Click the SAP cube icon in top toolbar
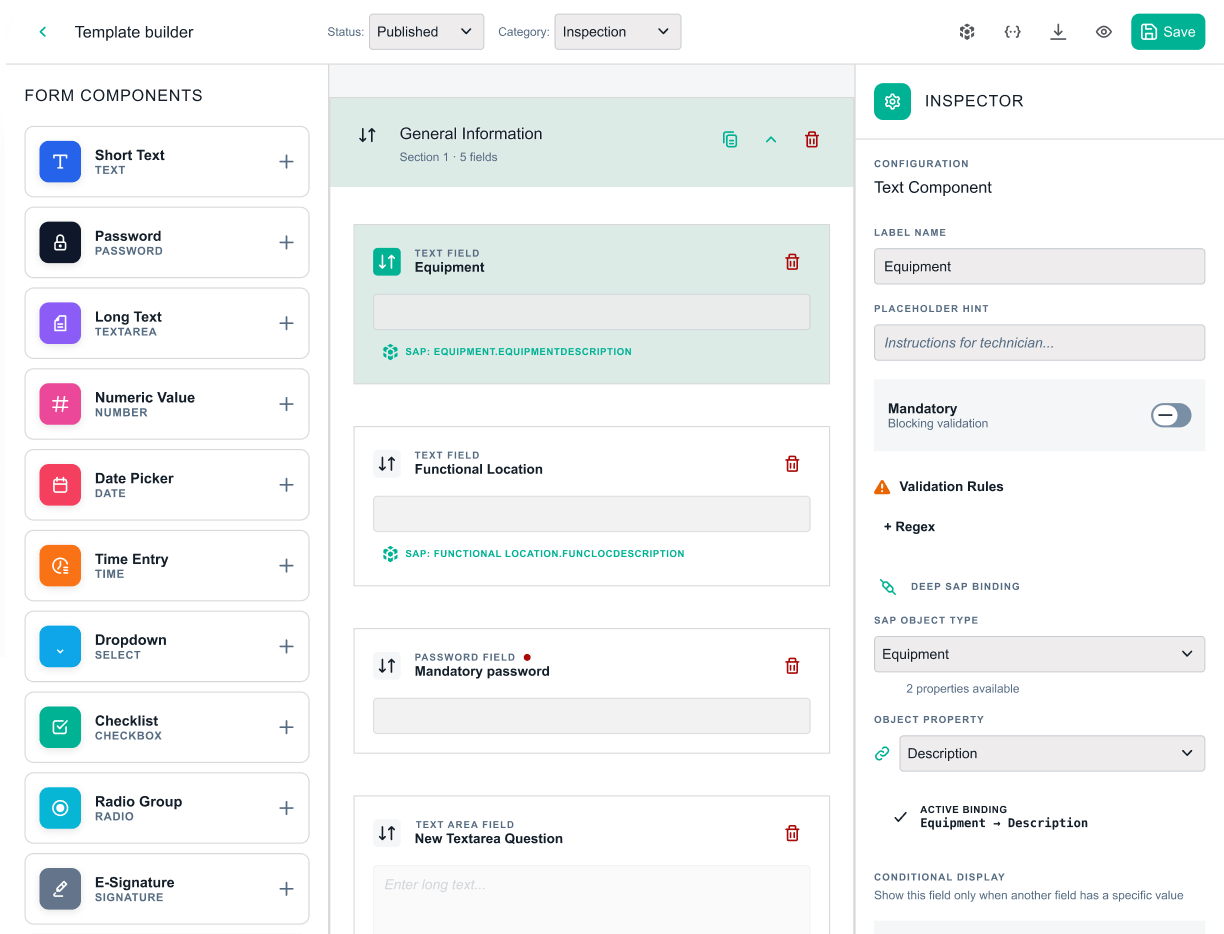 (x=967, y=32)
